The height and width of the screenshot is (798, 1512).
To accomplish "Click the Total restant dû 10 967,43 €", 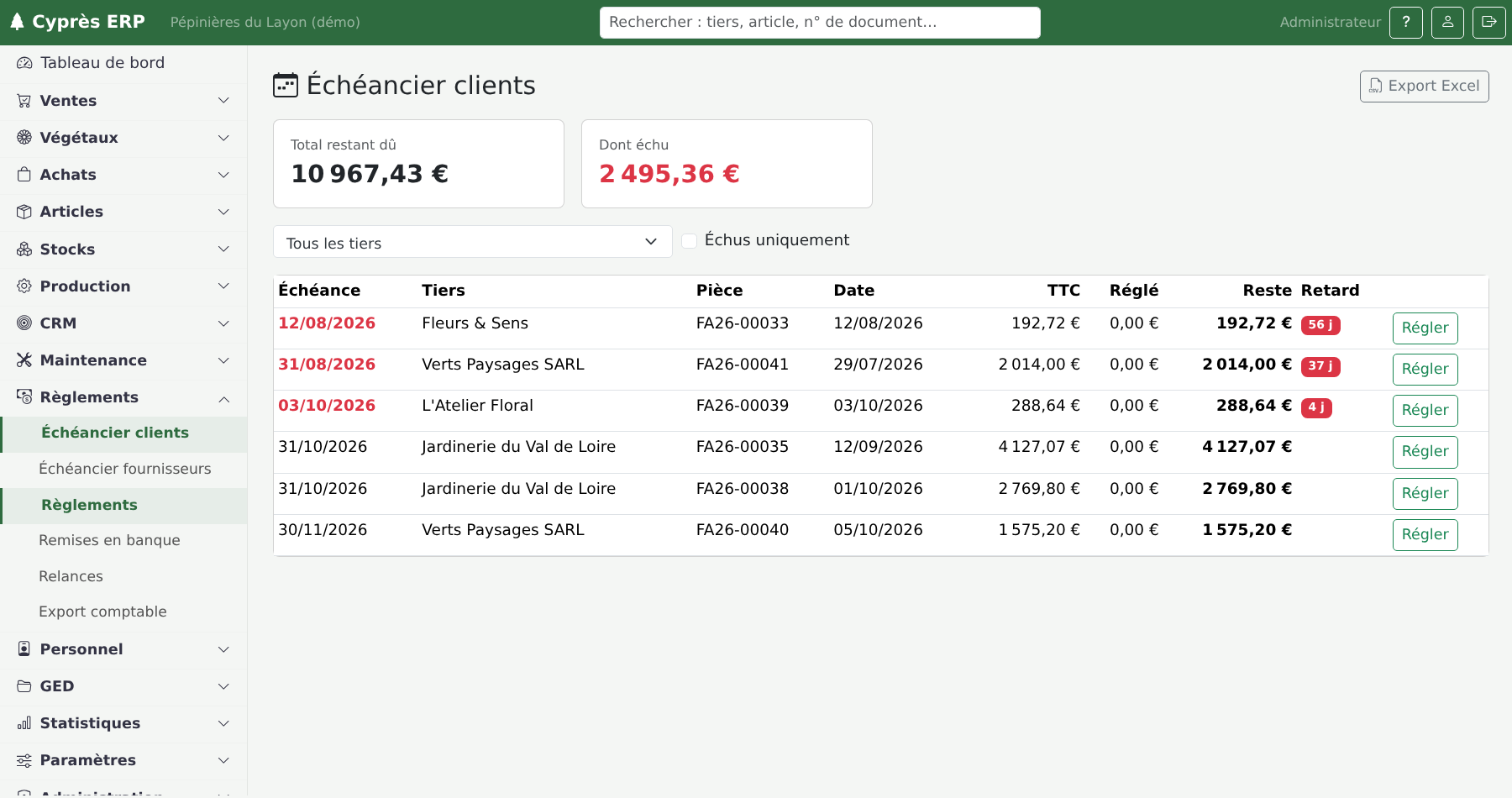I will (x=370, y=174).
